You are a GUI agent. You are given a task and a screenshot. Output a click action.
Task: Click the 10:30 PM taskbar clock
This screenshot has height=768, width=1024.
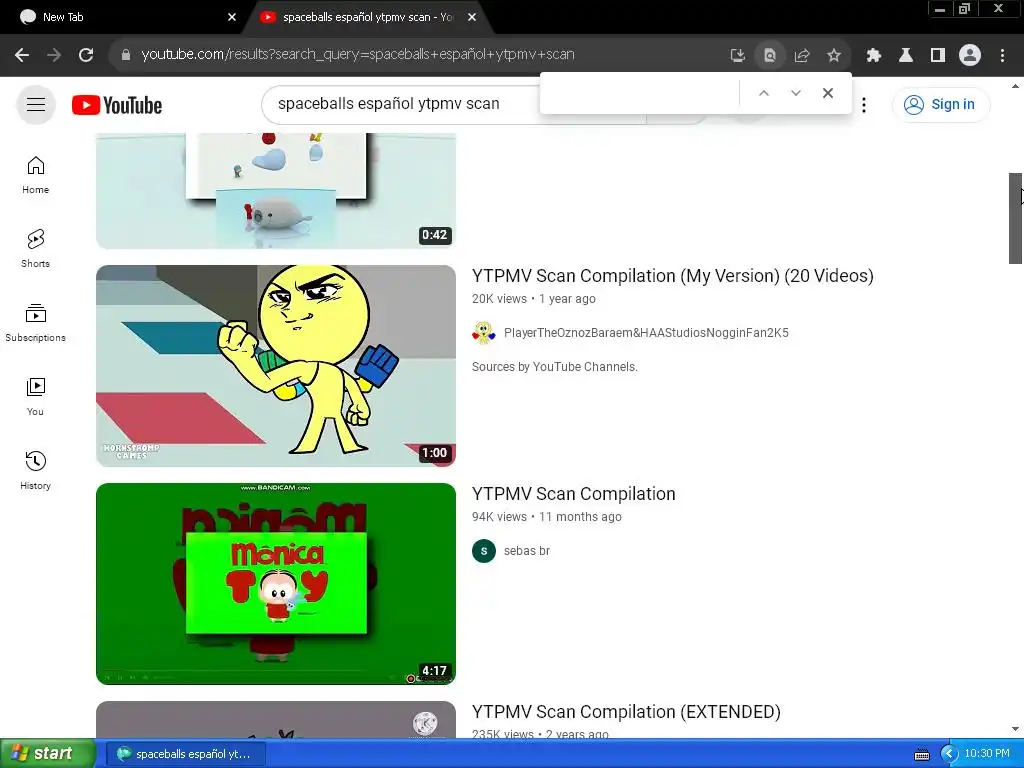point(987,754)
